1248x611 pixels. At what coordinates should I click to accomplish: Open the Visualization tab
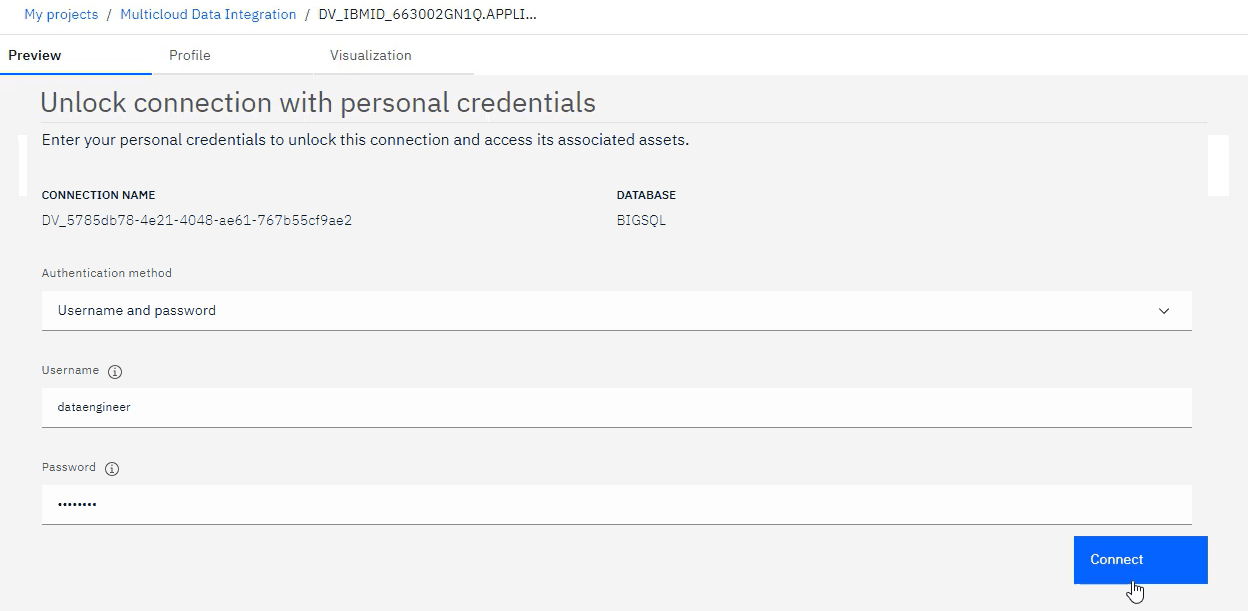pos(370,55)
